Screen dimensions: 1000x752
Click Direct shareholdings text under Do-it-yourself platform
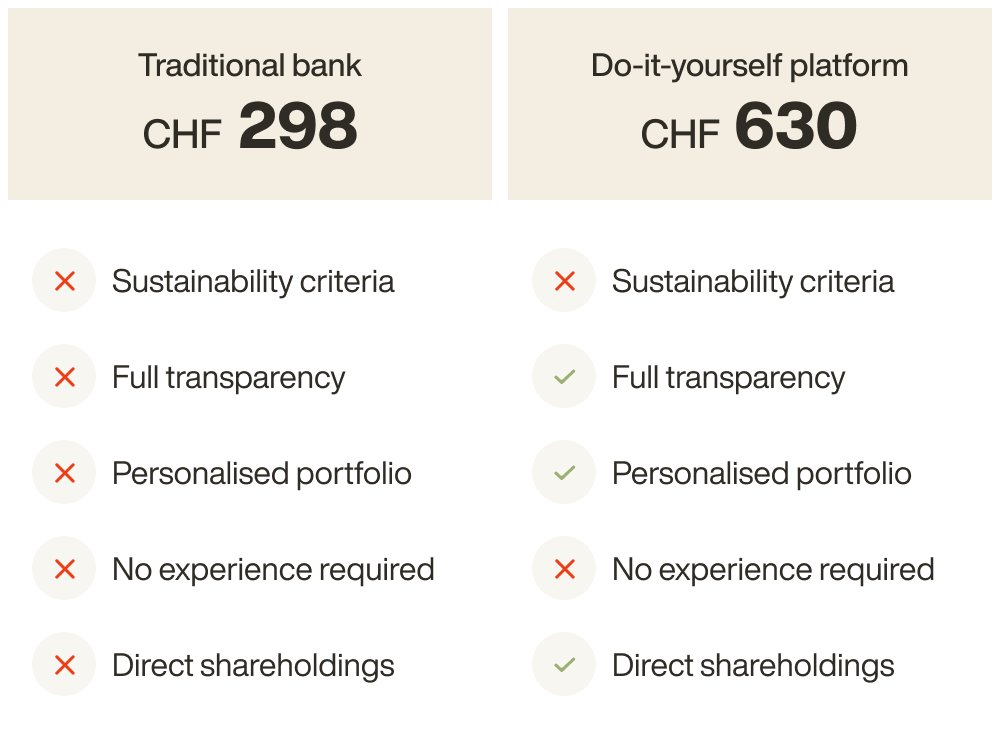tap(753, 665)
